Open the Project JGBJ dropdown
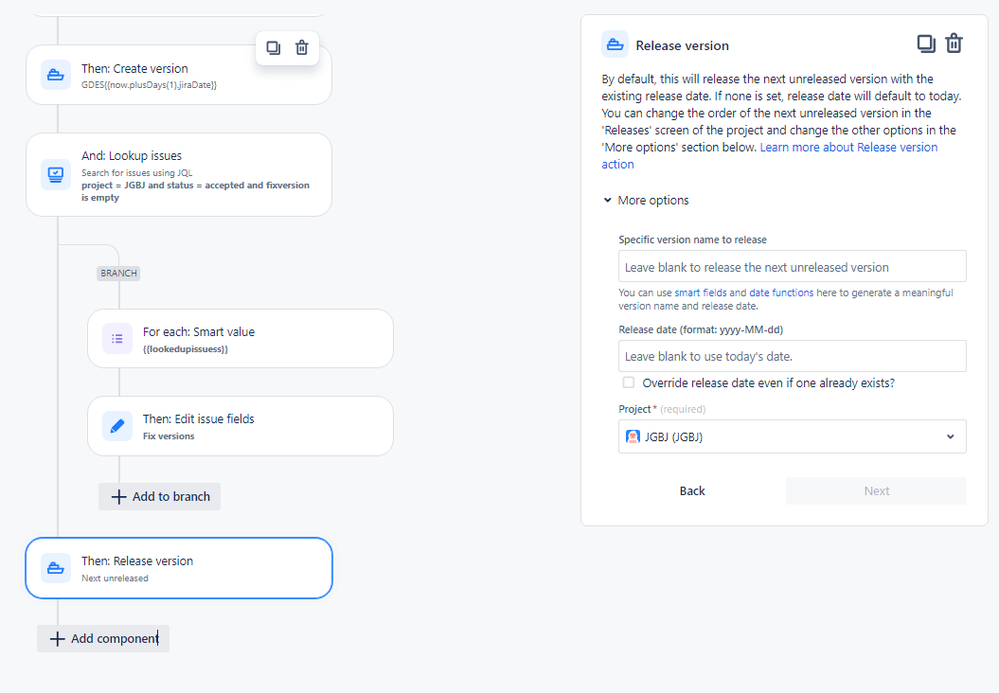 tap(792, 436)
